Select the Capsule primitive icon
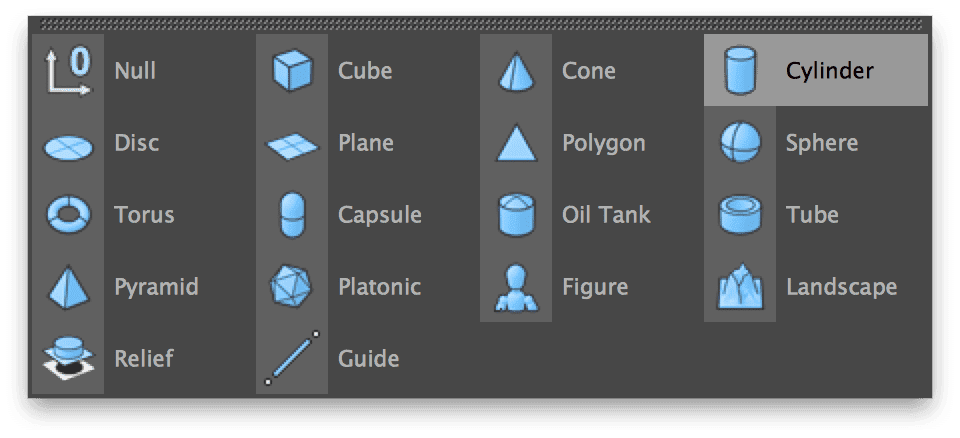Image resolution: width=960 pixels, height=438 pixels. (292, 215)
